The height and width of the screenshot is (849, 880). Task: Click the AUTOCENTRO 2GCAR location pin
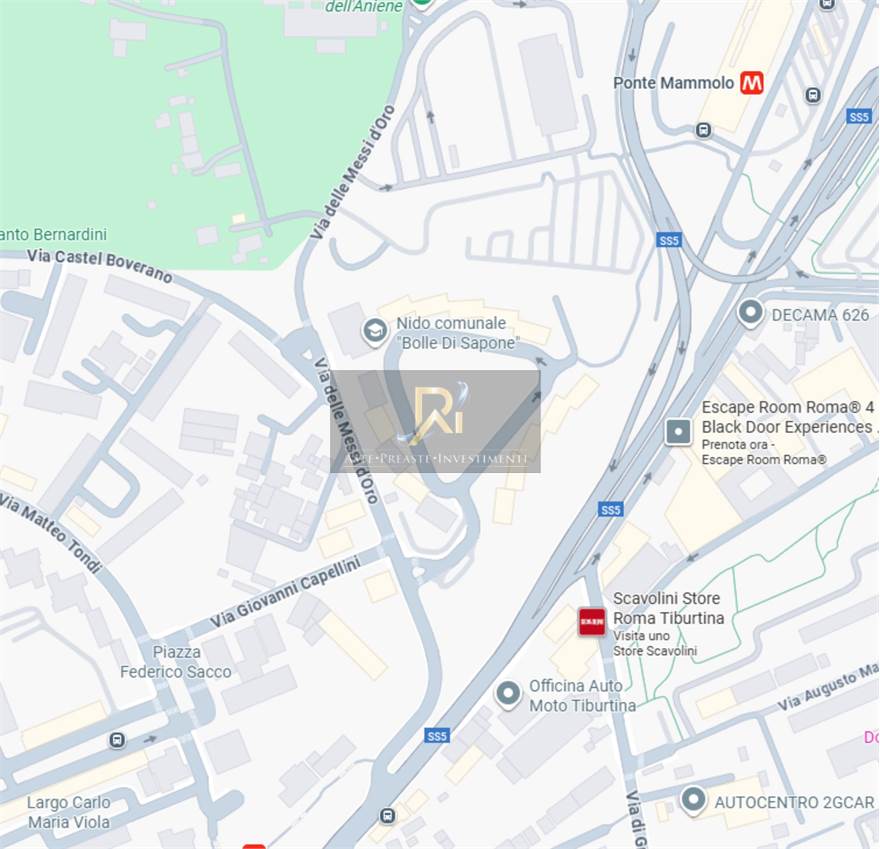point(693,801)
